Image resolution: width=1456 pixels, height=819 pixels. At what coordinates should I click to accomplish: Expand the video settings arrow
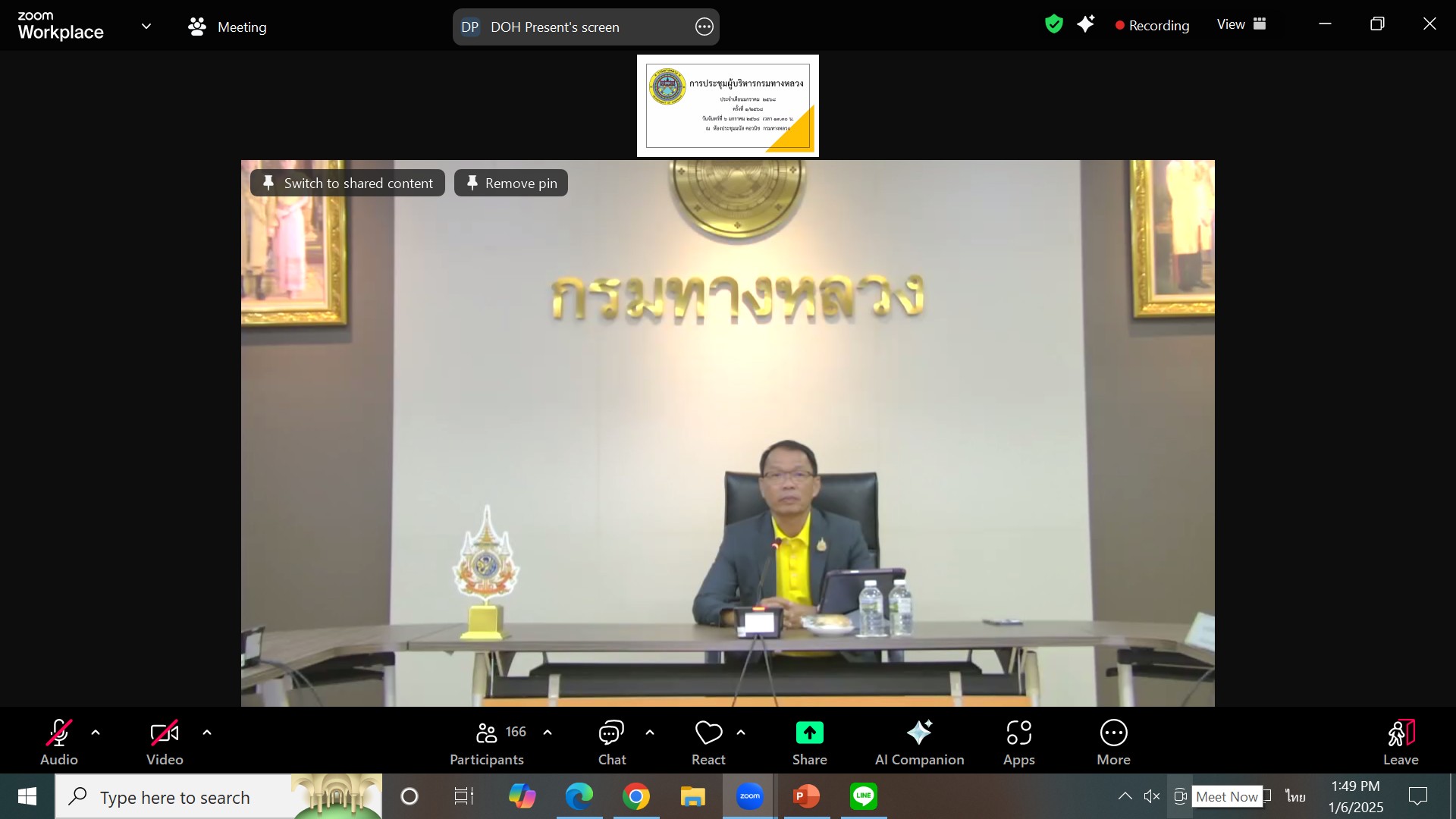(207, 733)
